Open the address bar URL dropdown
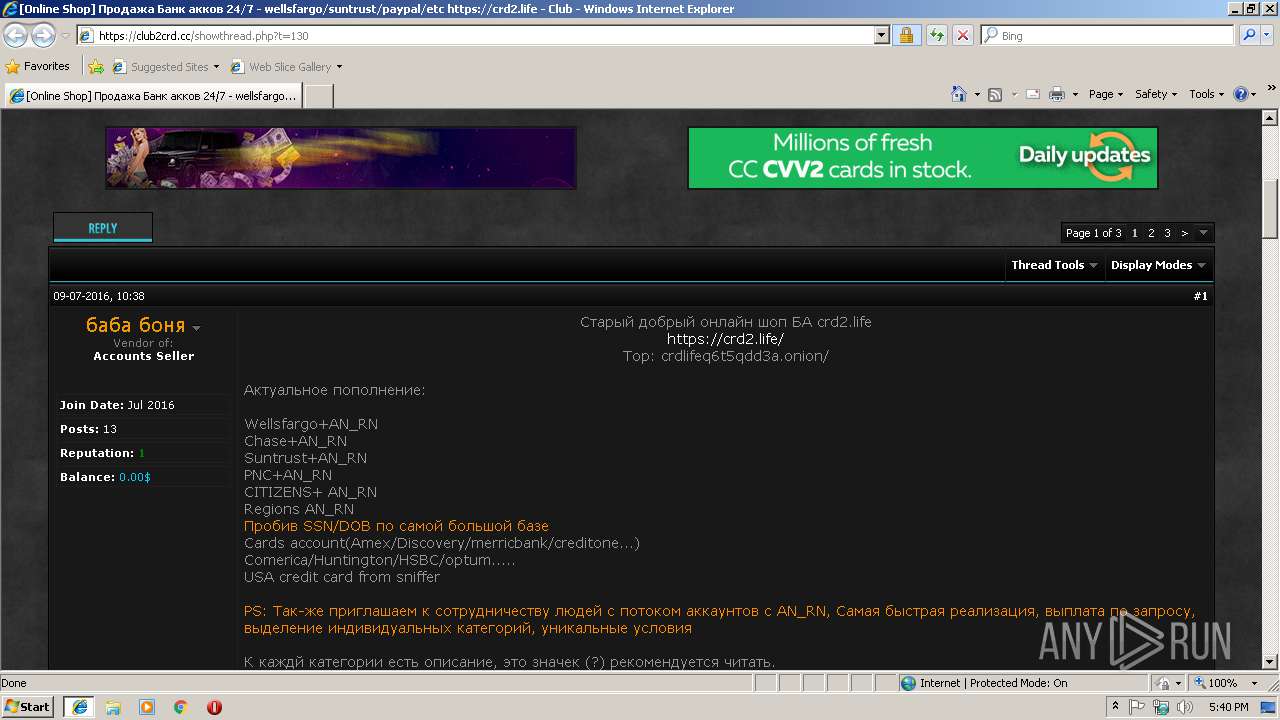Image resolution: width=1280 pixels, height=720 pixels. pyautogui.click(x=881, y=35)
